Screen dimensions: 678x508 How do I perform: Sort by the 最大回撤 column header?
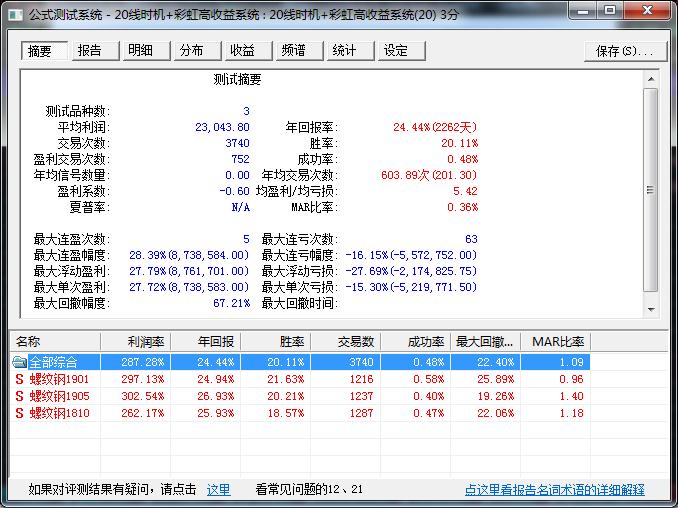point(486,342)
